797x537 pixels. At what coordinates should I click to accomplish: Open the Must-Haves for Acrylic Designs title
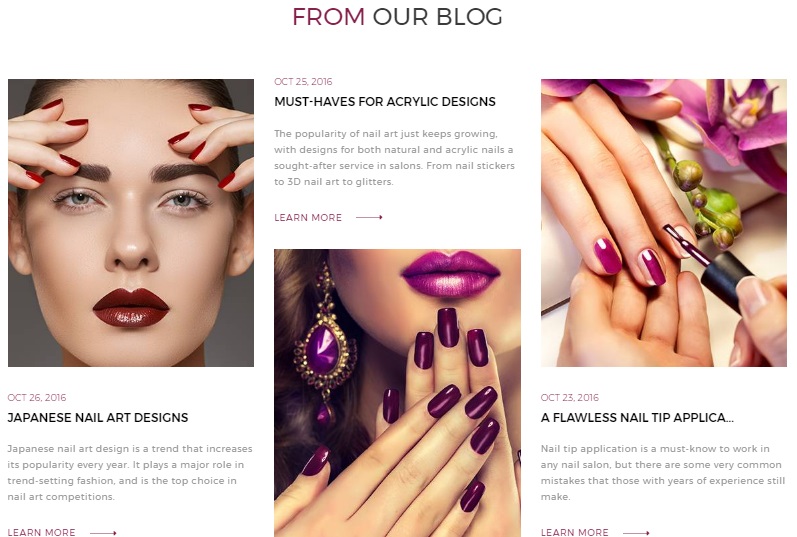(385, 102)
